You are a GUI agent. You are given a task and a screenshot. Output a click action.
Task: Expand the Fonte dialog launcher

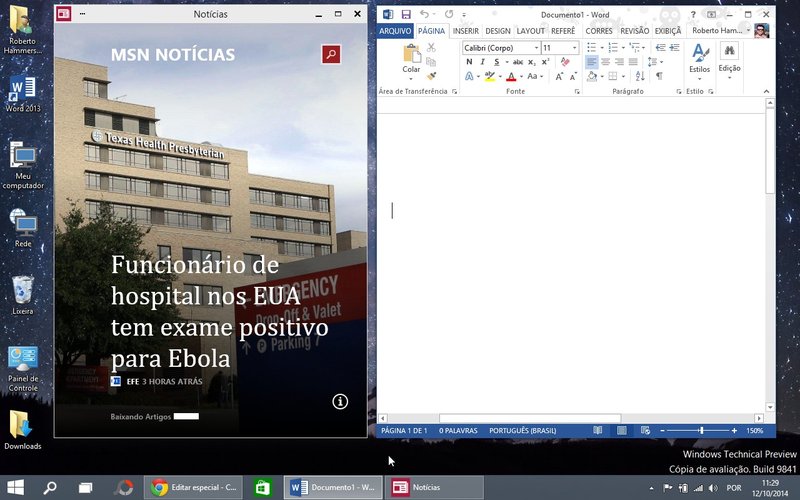577,92
